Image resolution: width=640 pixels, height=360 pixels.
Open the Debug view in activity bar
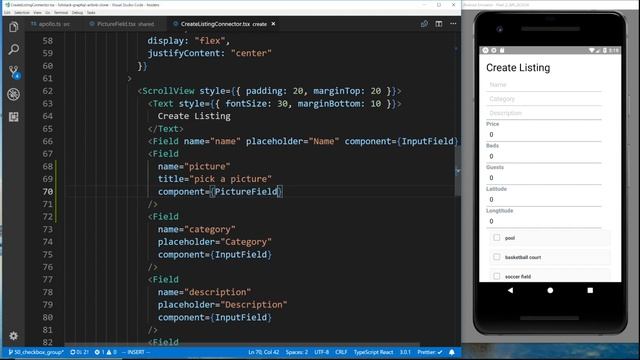tap(13, 94)
